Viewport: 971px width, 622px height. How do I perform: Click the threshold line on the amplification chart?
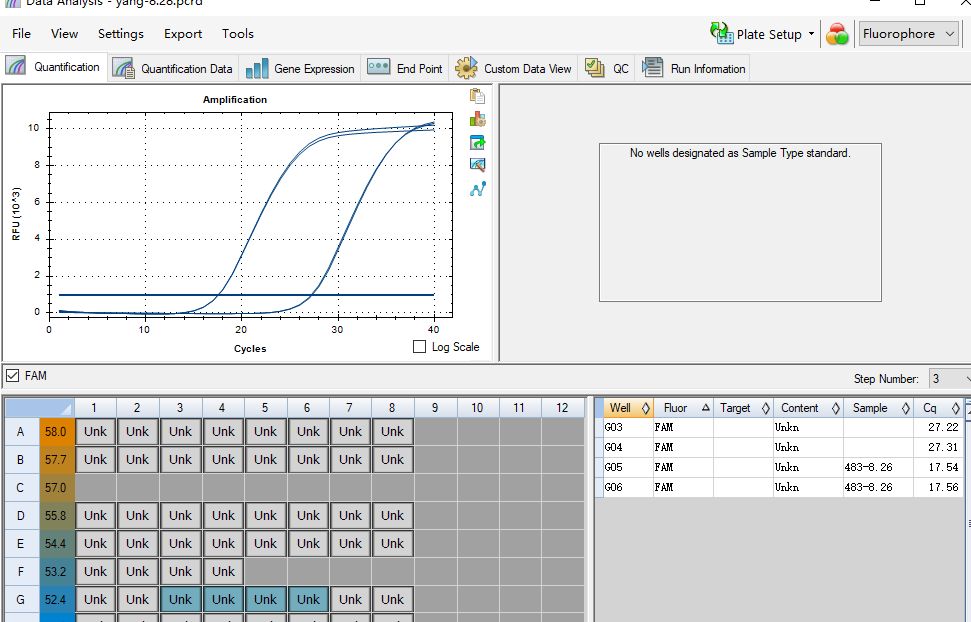pos(246,295)
